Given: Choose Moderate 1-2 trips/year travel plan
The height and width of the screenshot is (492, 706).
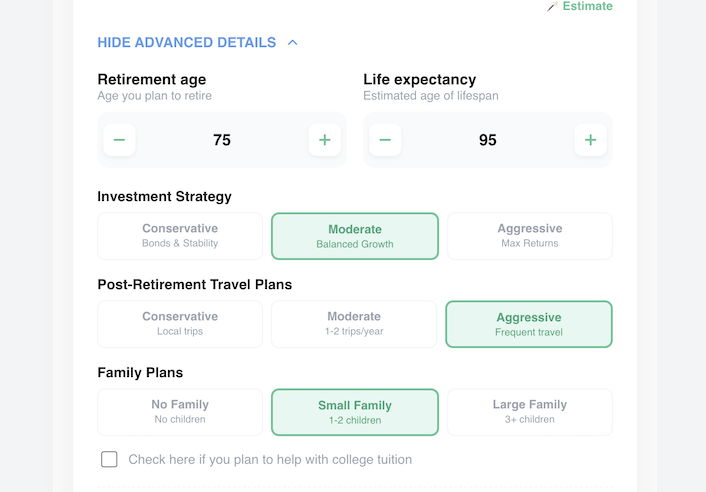Looking at the screenshot, I should click(x=355, y=324).
